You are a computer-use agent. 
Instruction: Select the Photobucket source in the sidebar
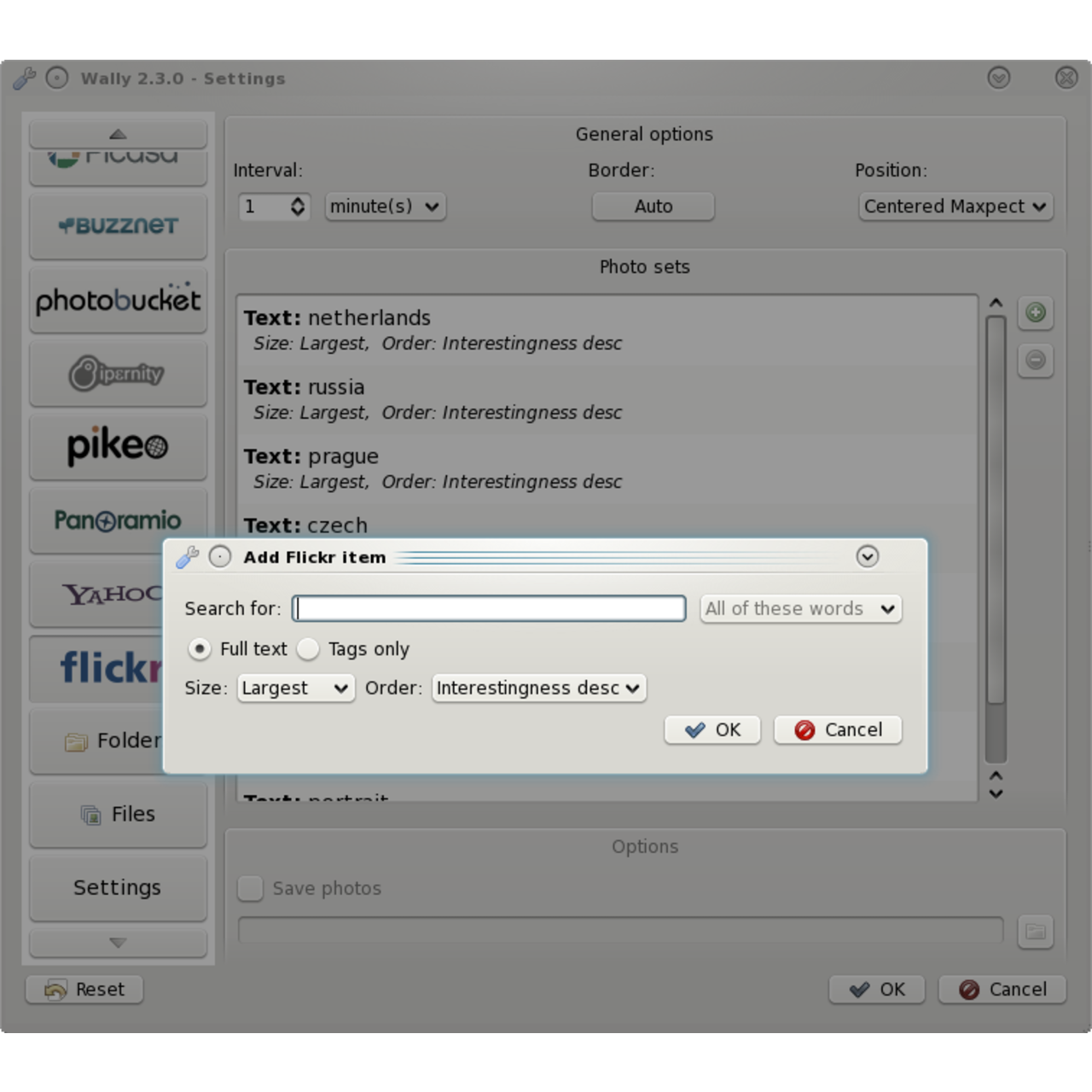[x=118, y=299]
